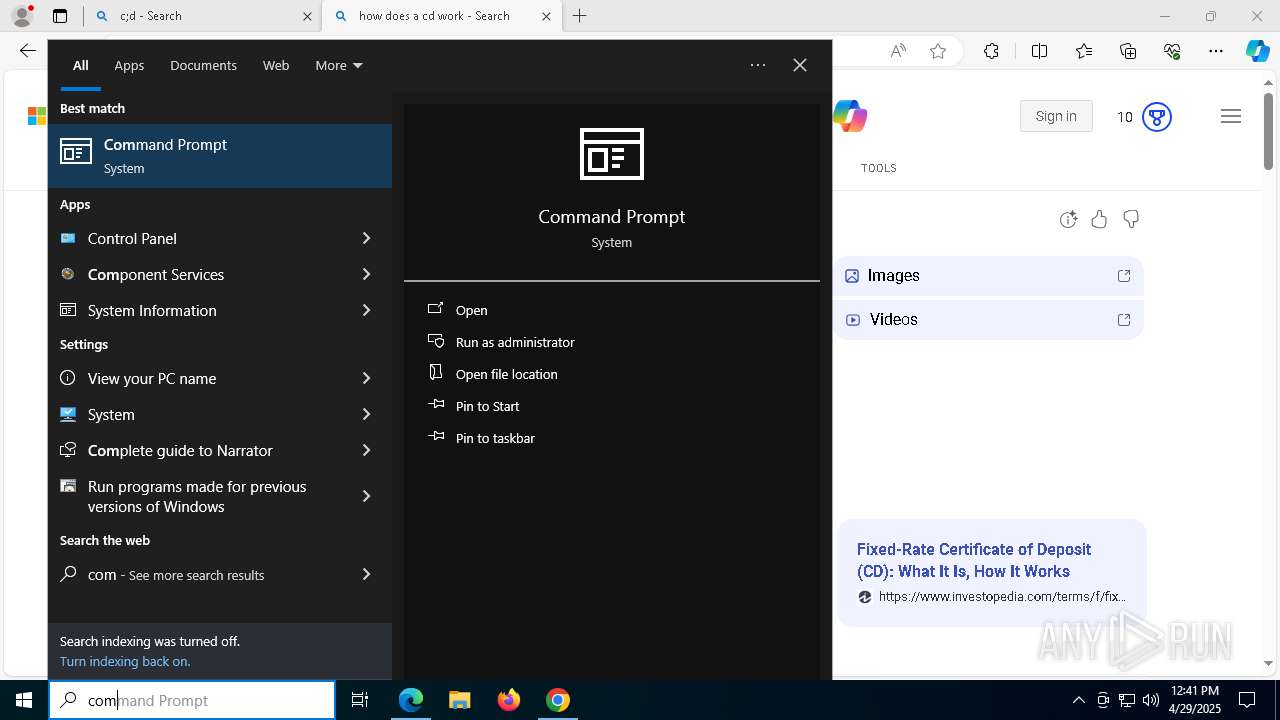Toggle Edge read aloud icon

tap(898, 51)
